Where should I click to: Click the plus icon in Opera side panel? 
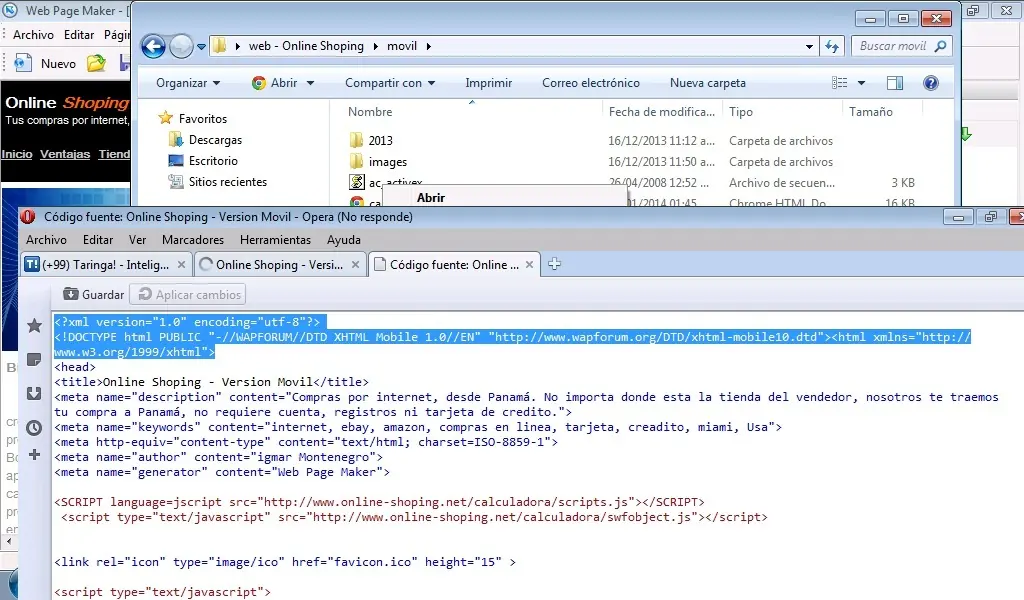(35, 454)
